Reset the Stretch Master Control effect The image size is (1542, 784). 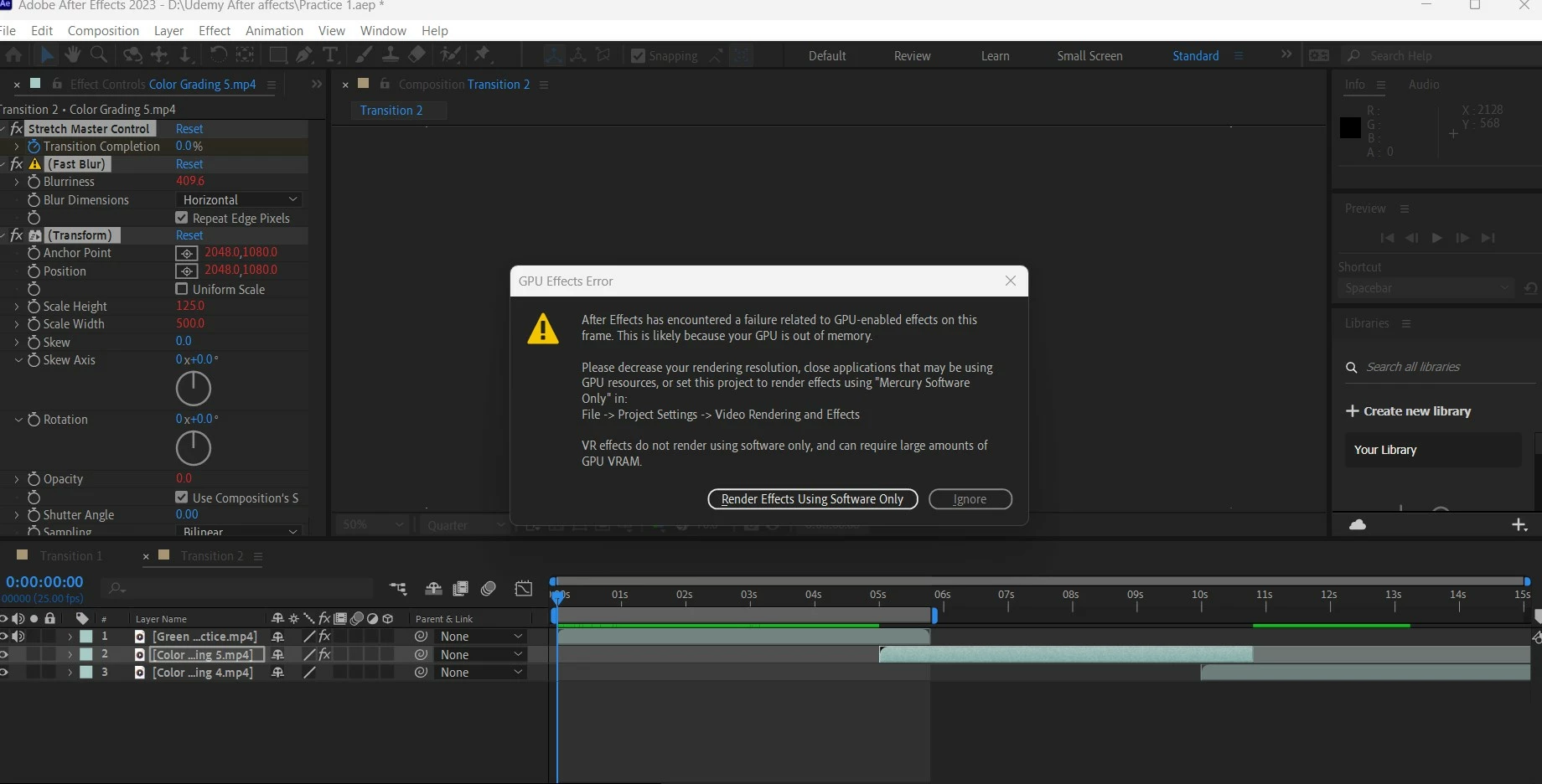point(189,129)
